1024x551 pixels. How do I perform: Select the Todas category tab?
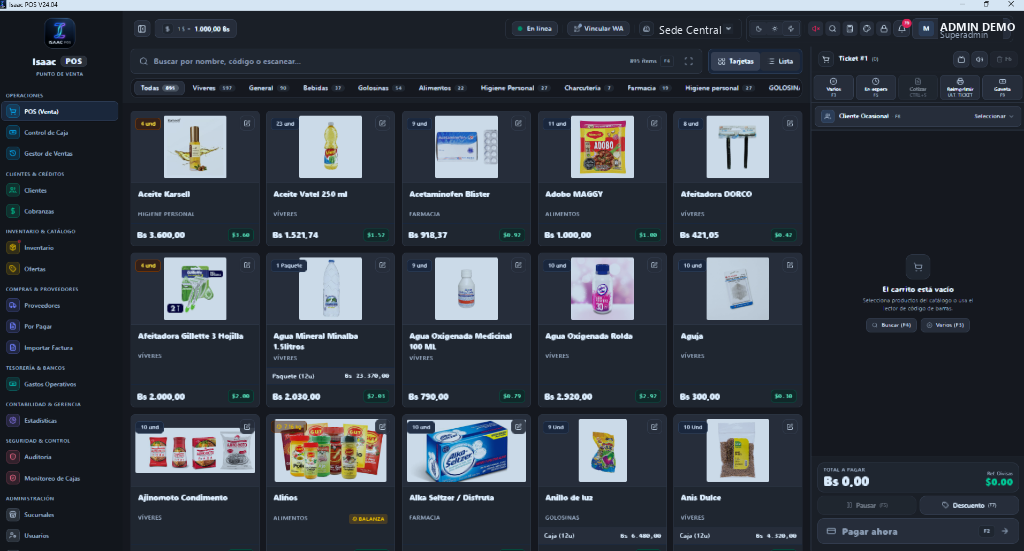pyautogui.click(x=159, y=88)
